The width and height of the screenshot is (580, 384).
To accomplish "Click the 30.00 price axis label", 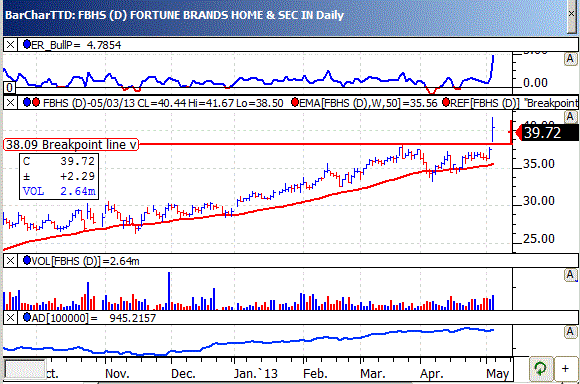I will (539, 201).
